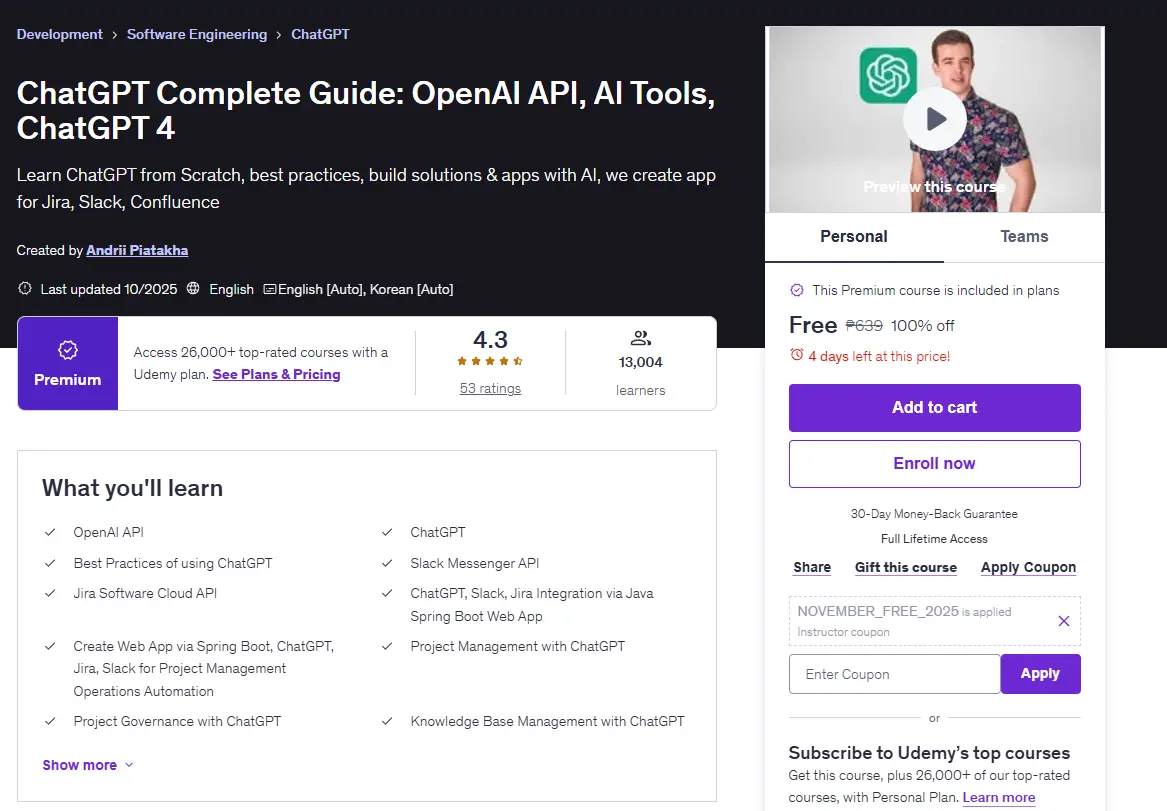Click the 'What you'll learn' heading
The image size is (1167, 811).
point(132,488)
